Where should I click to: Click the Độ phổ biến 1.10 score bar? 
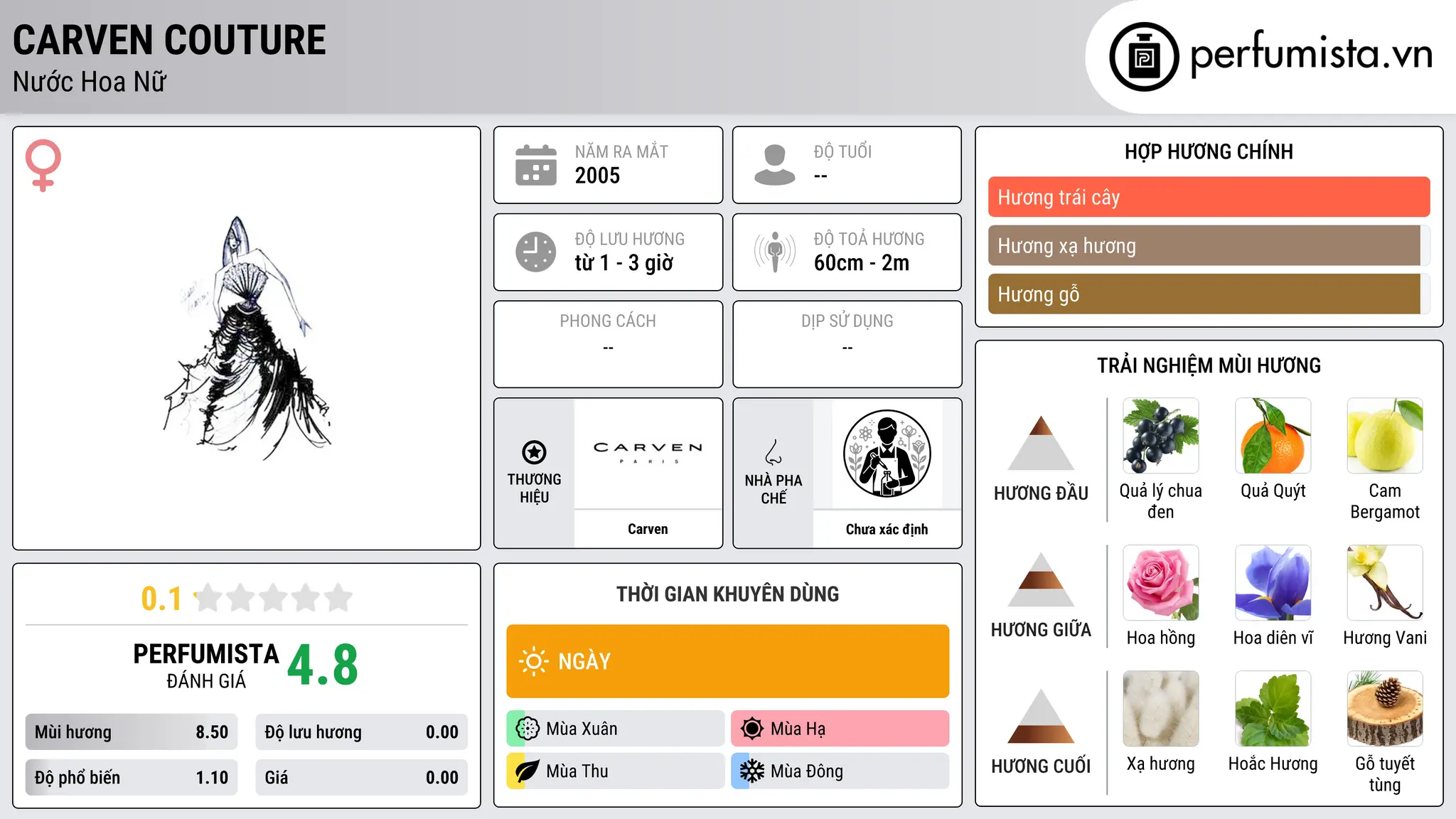click(x=132, y=778)
